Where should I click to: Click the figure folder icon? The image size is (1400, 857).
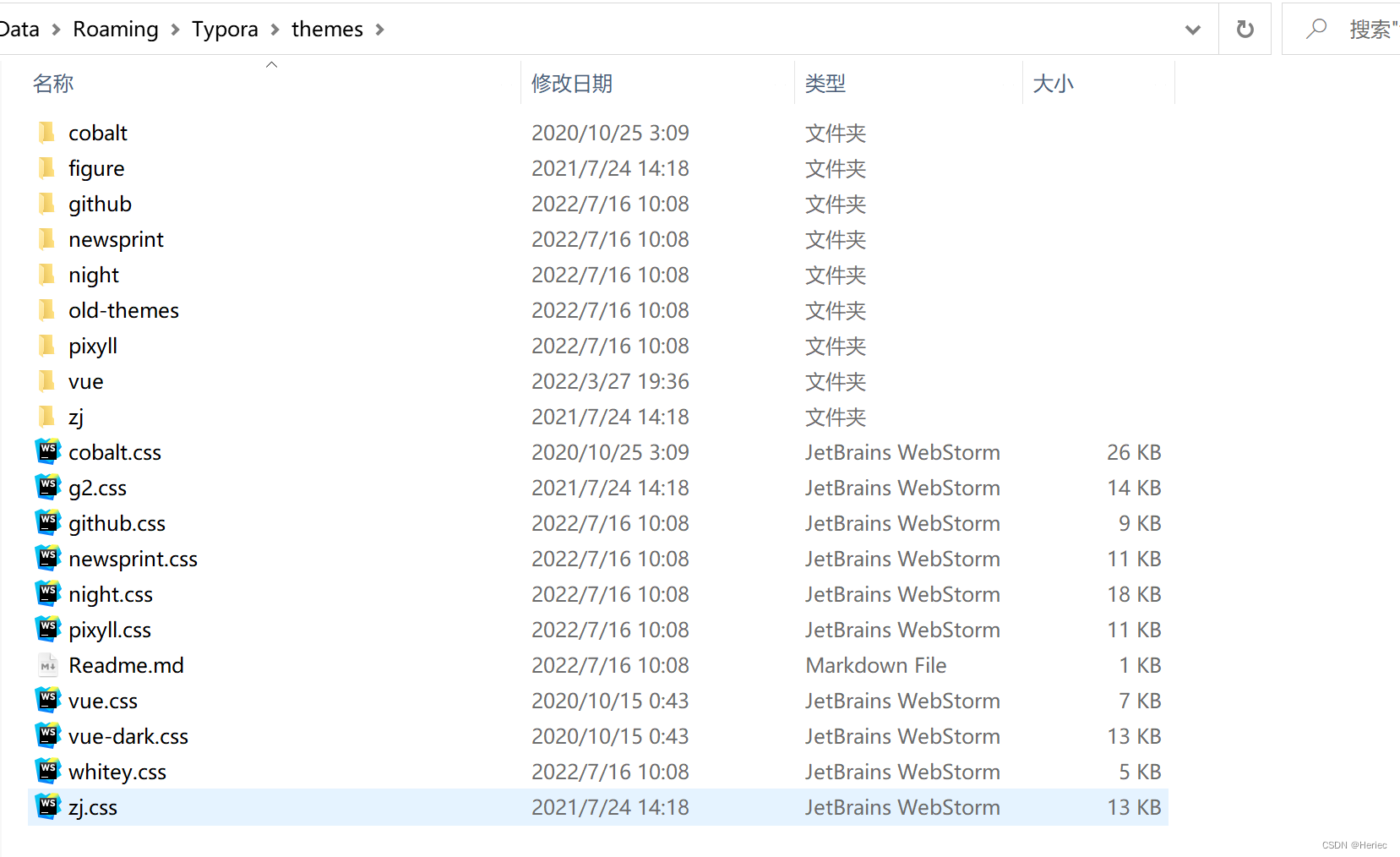46,168
